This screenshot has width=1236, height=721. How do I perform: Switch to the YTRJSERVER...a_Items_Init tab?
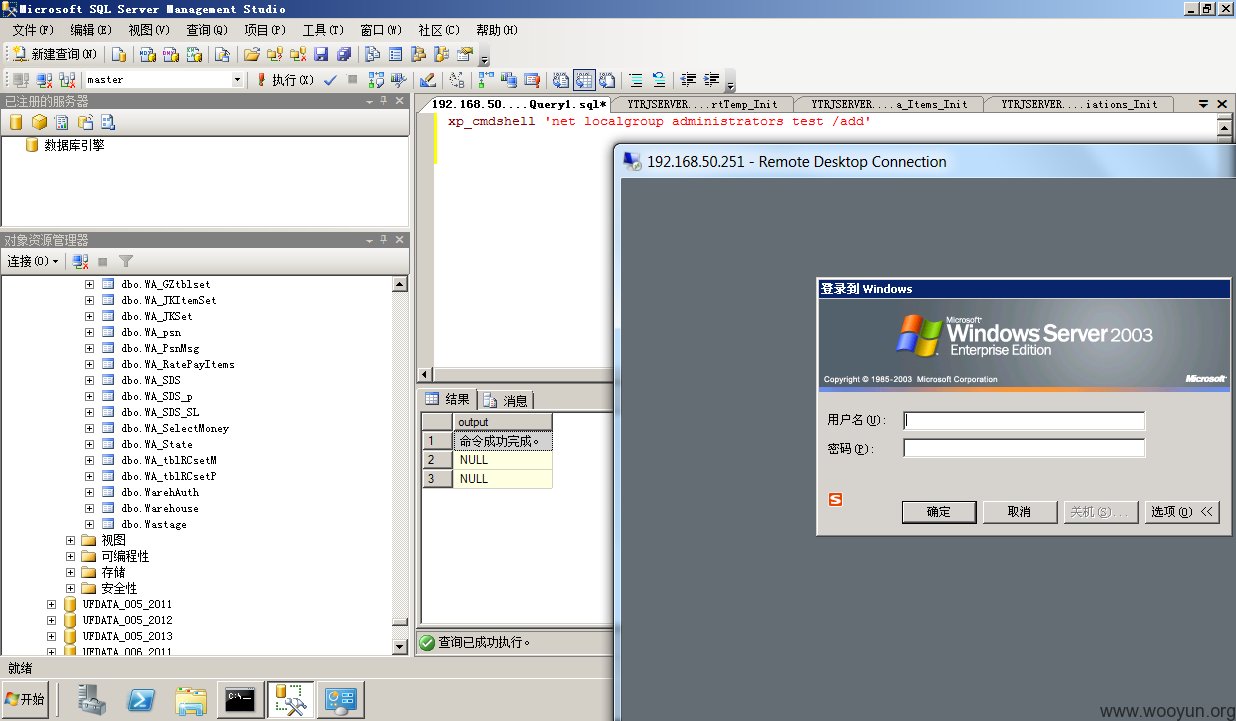pyautogui.click(x=889, y=104)
